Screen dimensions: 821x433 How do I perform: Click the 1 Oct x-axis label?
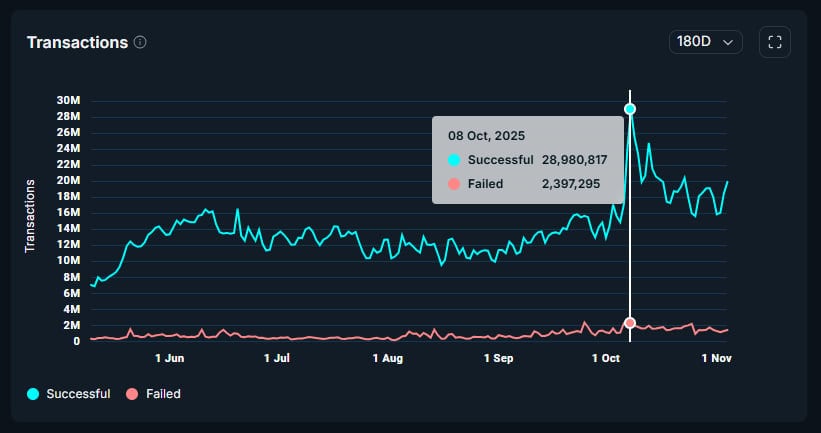(x=606, y=357)
